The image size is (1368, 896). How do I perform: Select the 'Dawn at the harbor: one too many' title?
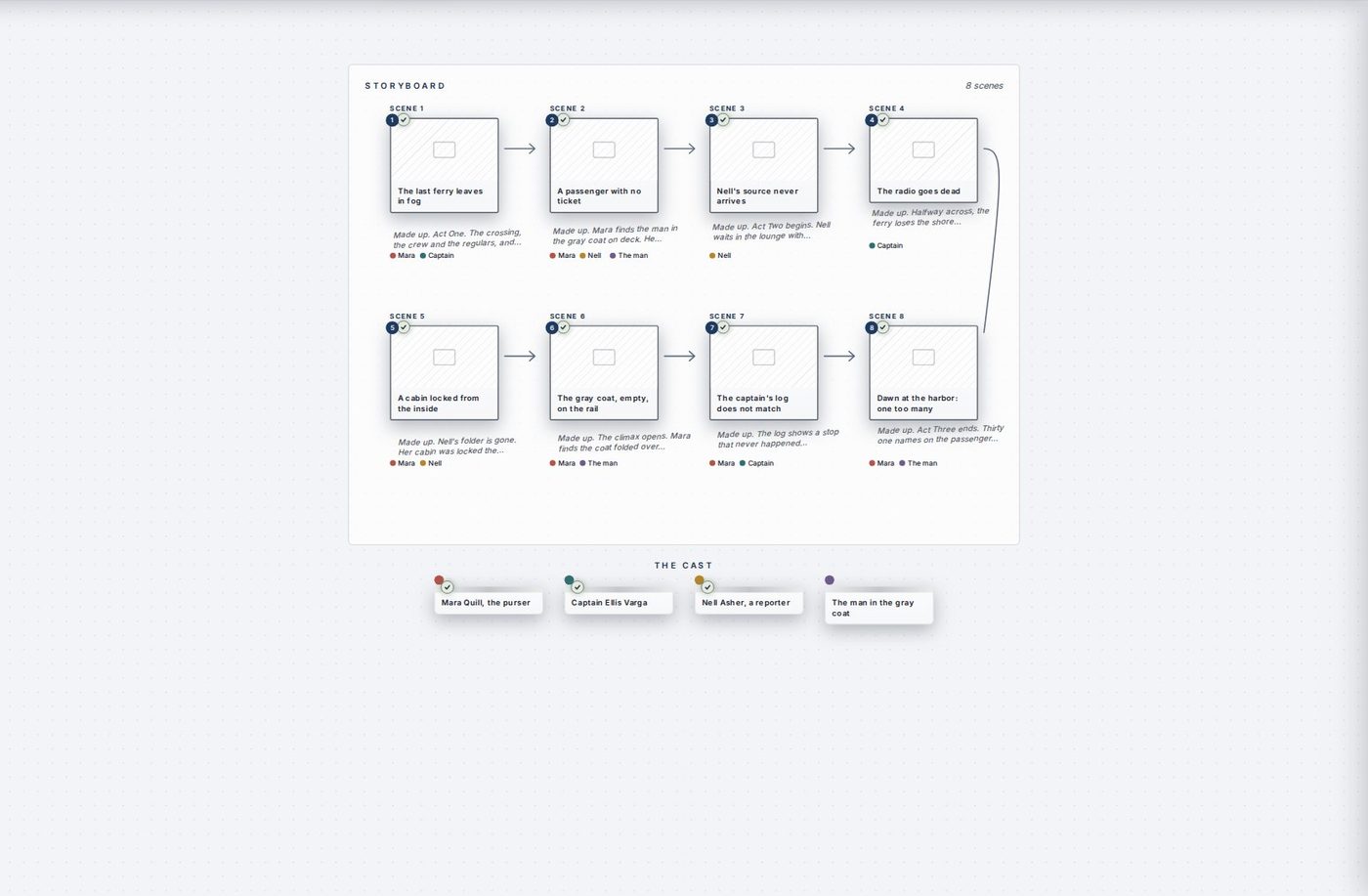pos(918,404)
